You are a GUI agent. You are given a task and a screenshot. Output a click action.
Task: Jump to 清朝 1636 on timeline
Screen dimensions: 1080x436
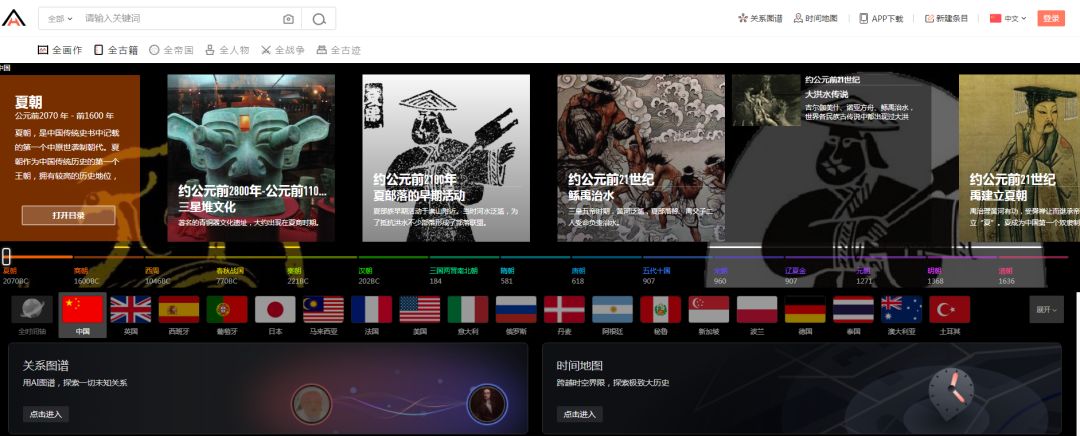pyautogui.click(x=1007, y=276)
